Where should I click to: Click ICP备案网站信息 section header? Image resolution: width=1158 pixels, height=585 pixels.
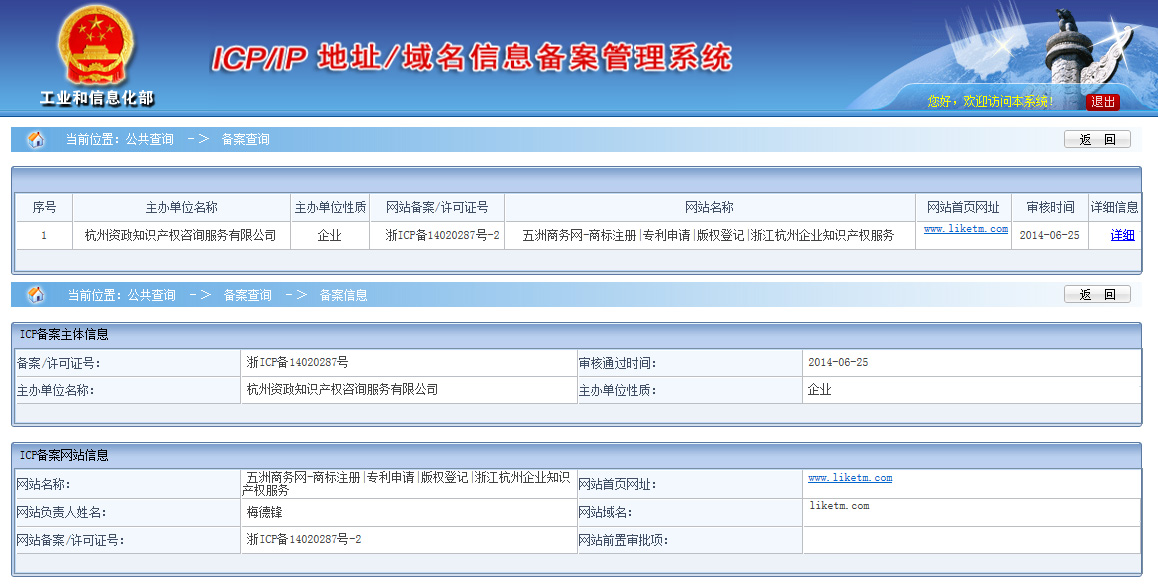click(64, 456)
